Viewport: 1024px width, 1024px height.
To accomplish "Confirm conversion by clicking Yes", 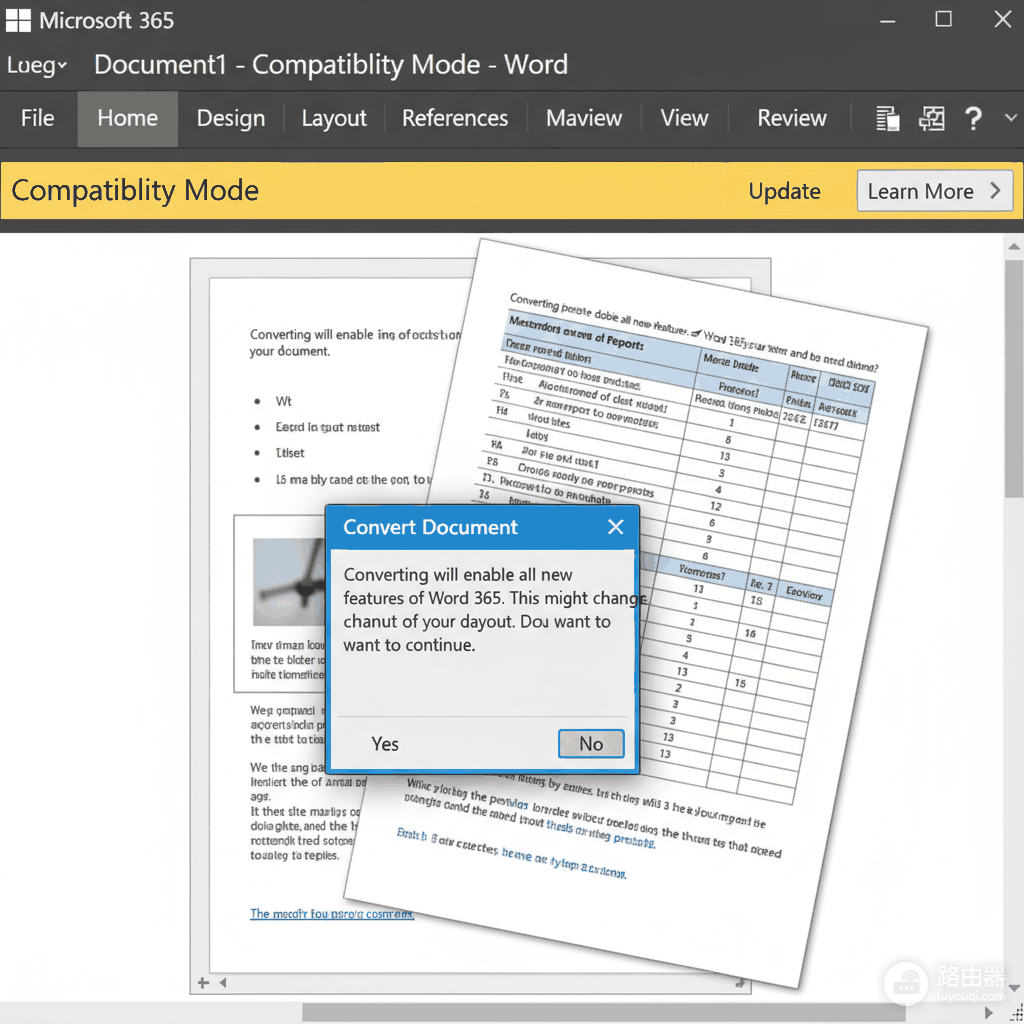I will (x=385, y=744).
